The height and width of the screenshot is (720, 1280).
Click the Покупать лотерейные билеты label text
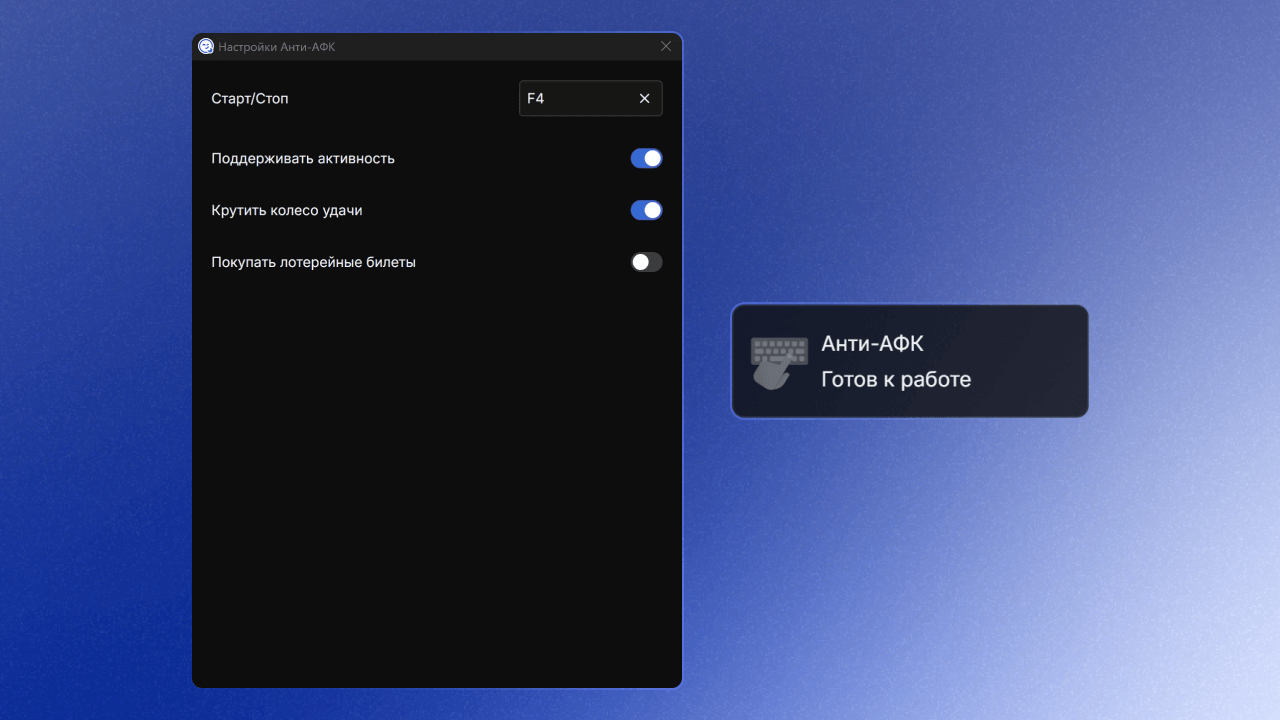point(313,262)
